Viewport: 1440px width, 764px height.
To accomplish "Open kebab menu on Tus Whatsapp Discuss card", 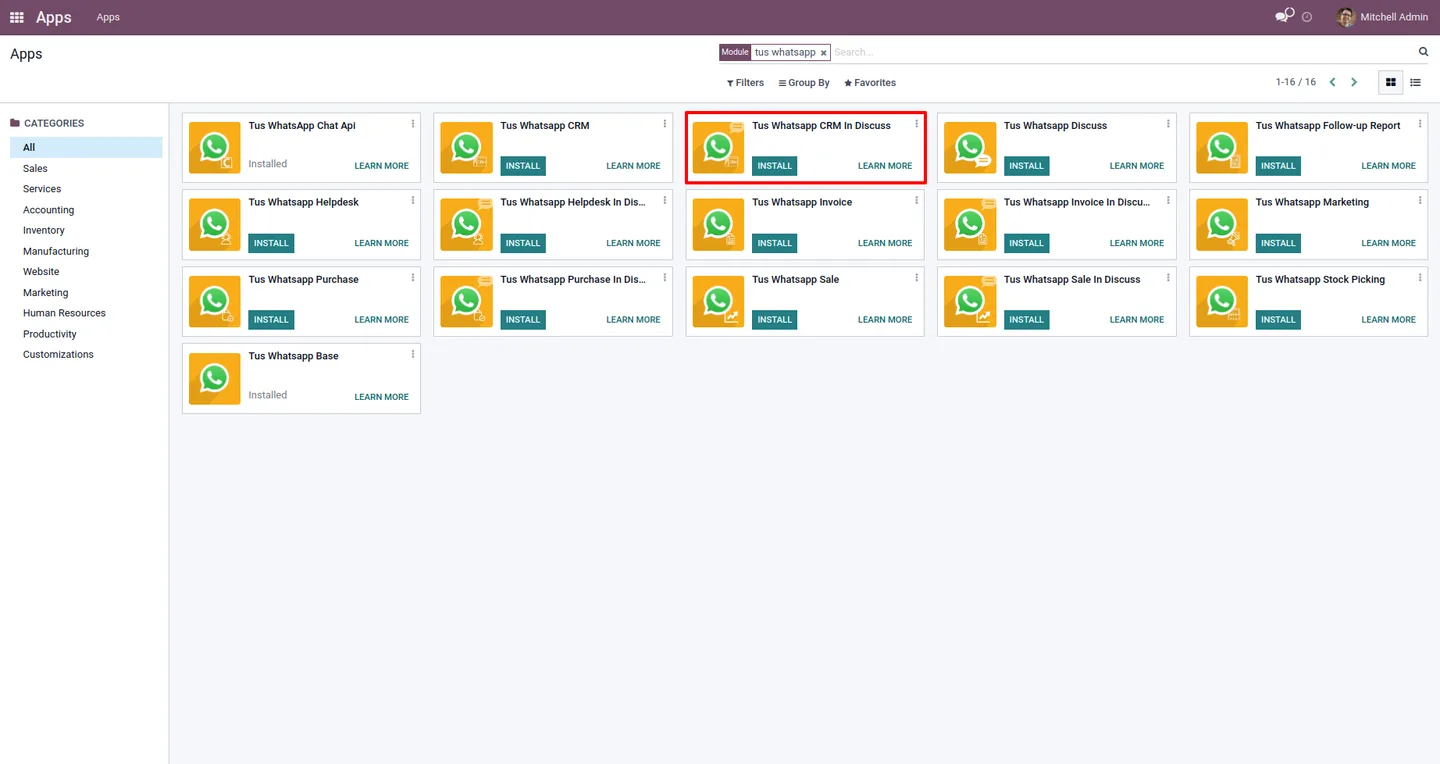I will [x=1168, y=124].
